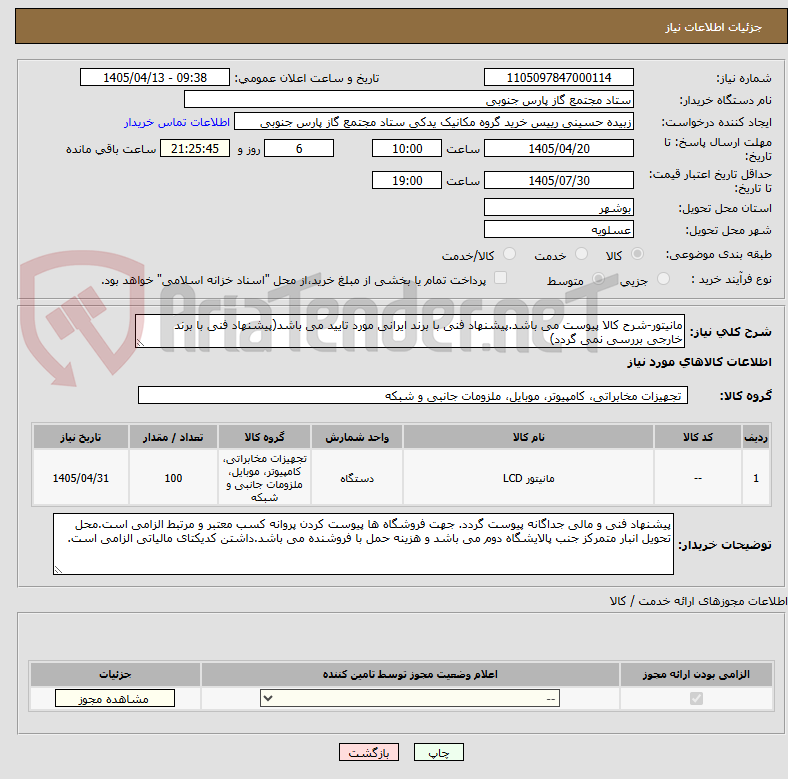This screenshot has width=788, height=779.
Task: Click the buyer name field ستاد مجتمع گاز پارس جنوبی
Action: click(x=409, y=100)
